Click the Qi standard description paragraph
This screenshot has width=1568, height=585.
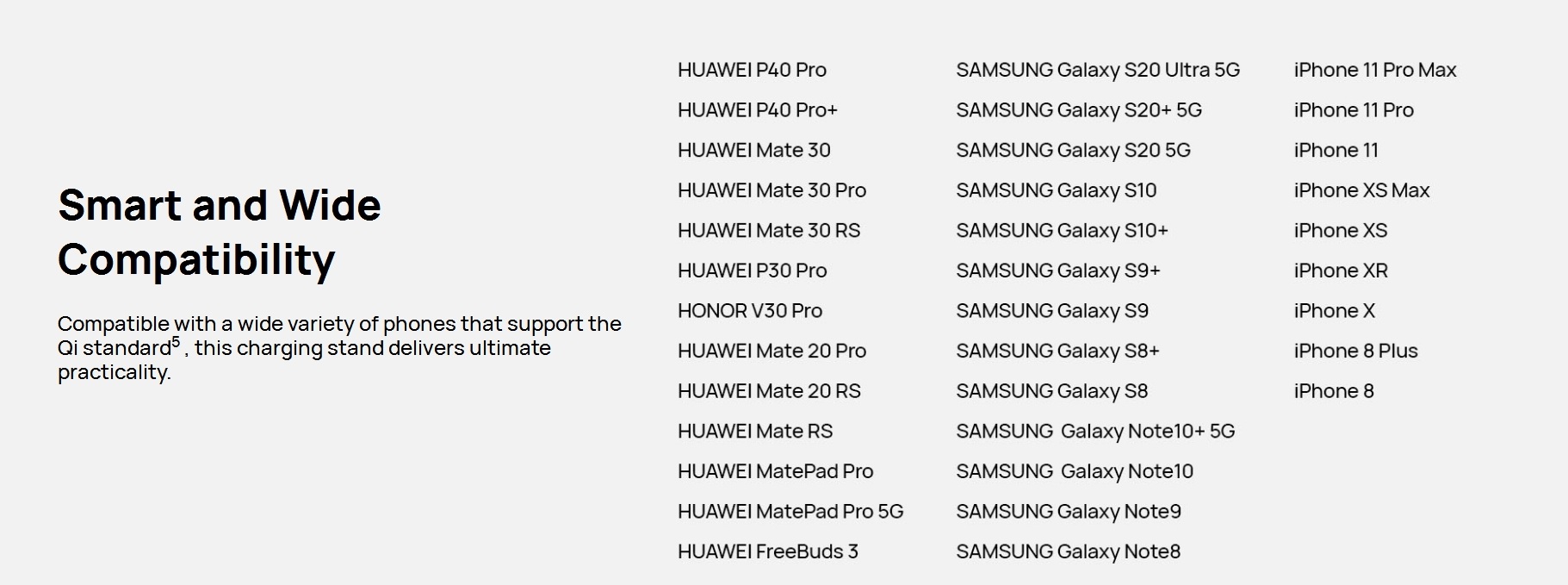(x=339, y=348)
